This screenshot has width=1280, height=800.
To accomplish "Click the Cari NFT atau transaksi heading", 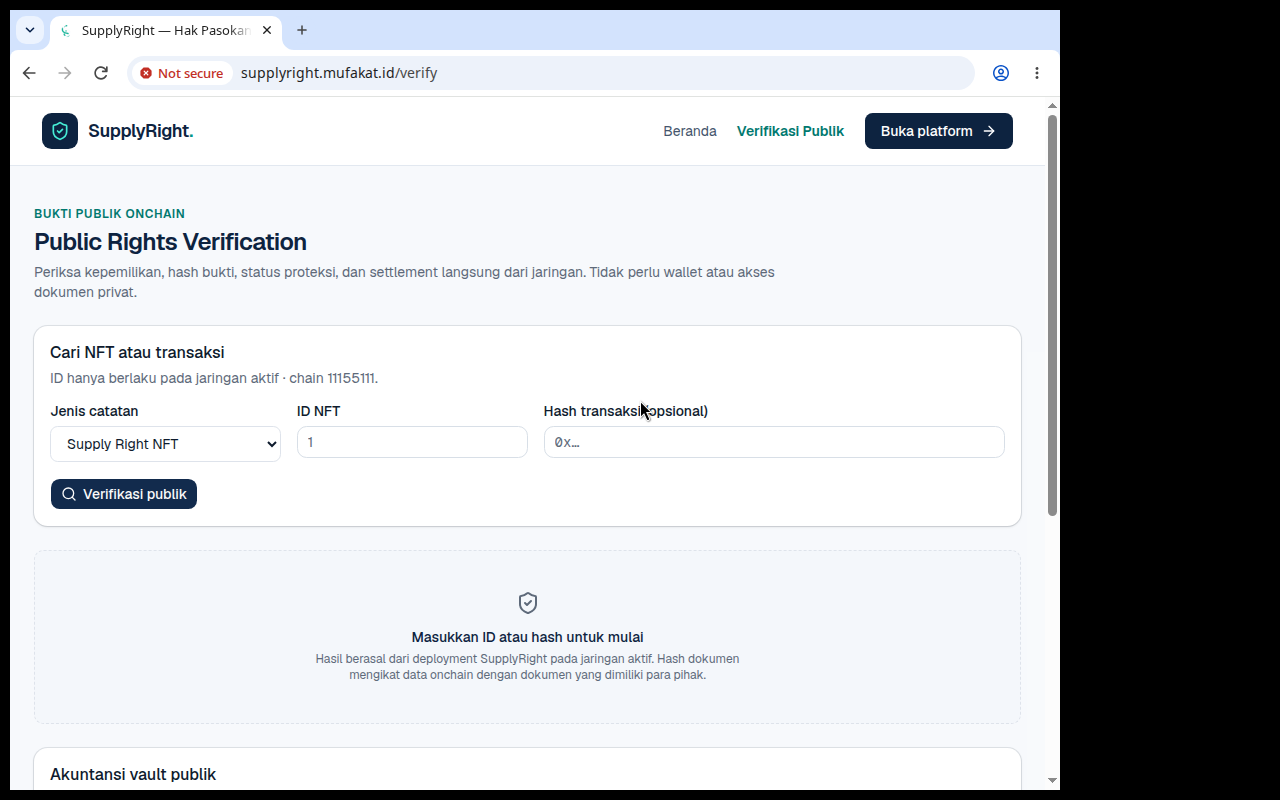I will pyautogui.click(x=137, y=352).
